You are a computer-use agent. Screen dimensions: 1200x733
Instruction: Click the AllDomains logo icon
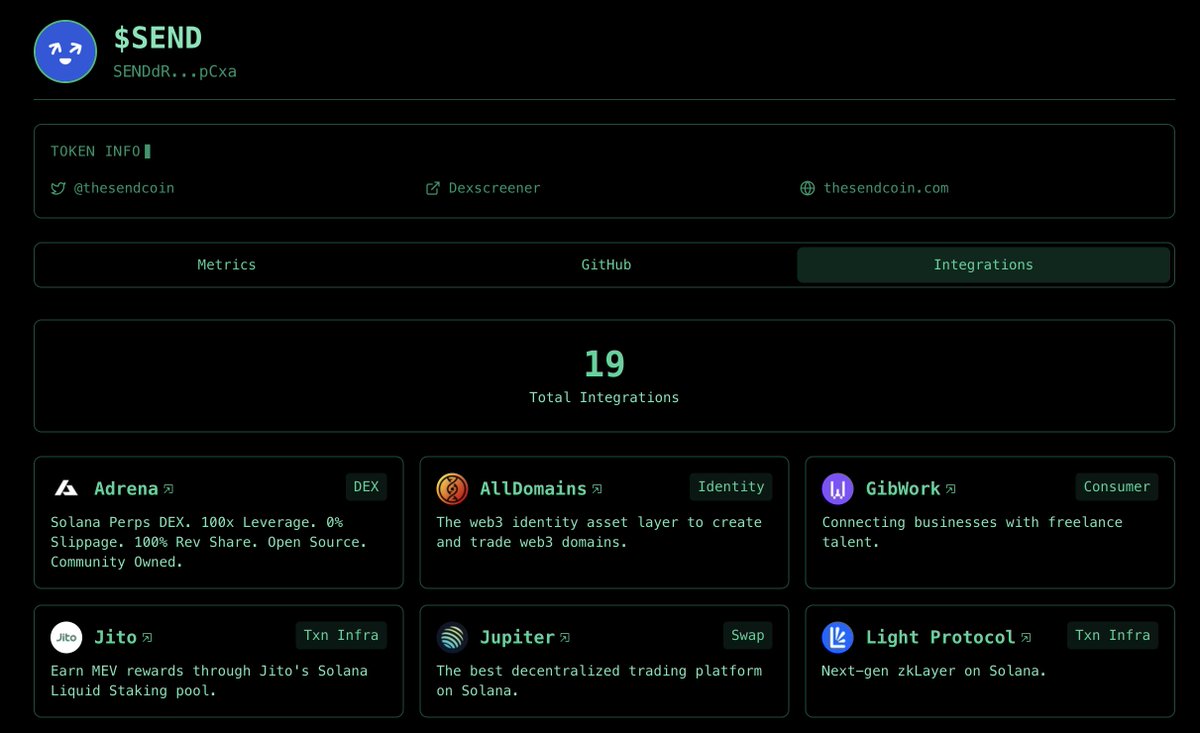tap(451, 488)
